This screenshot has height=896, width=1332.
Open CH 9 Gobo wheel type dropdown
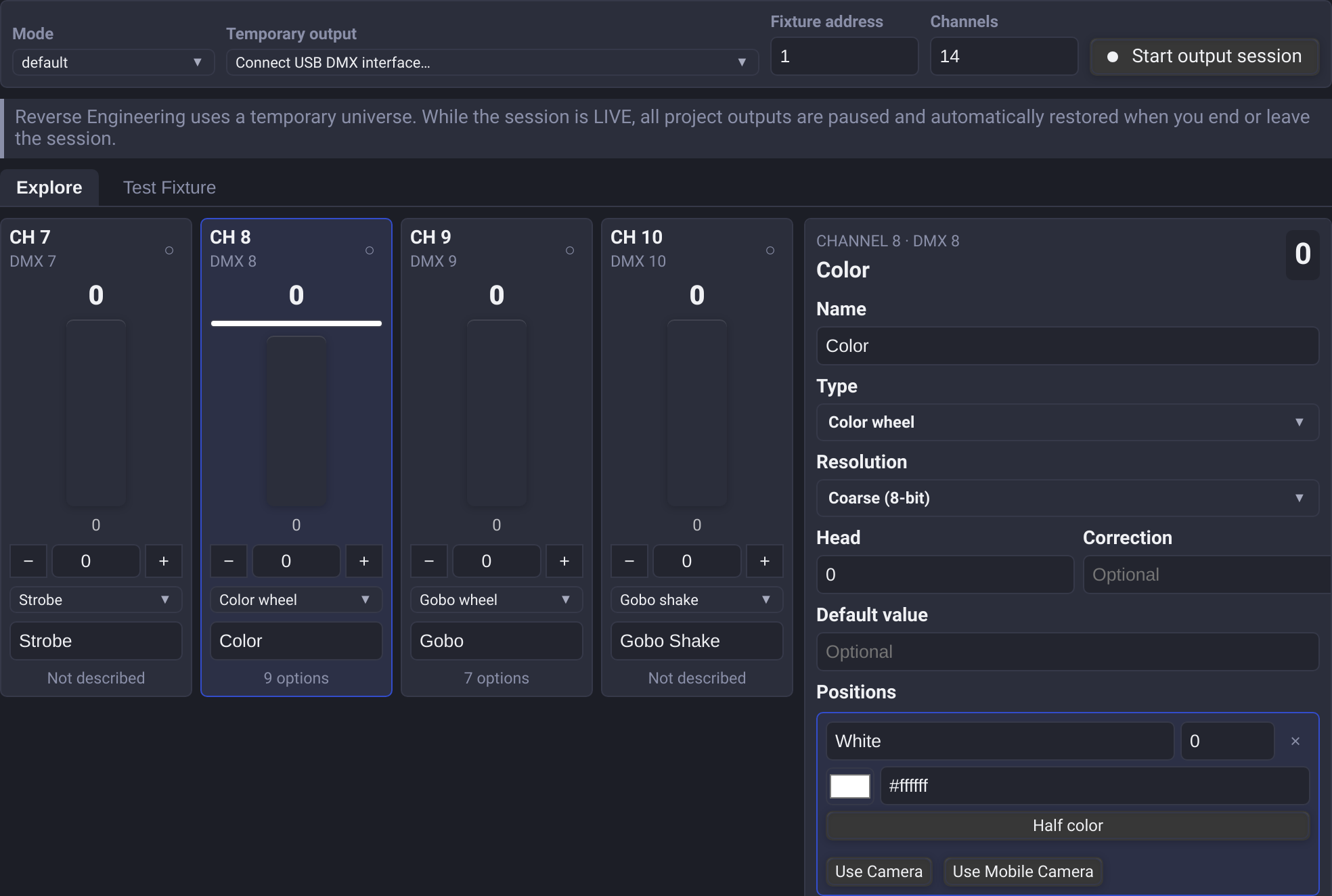point(497,600)
